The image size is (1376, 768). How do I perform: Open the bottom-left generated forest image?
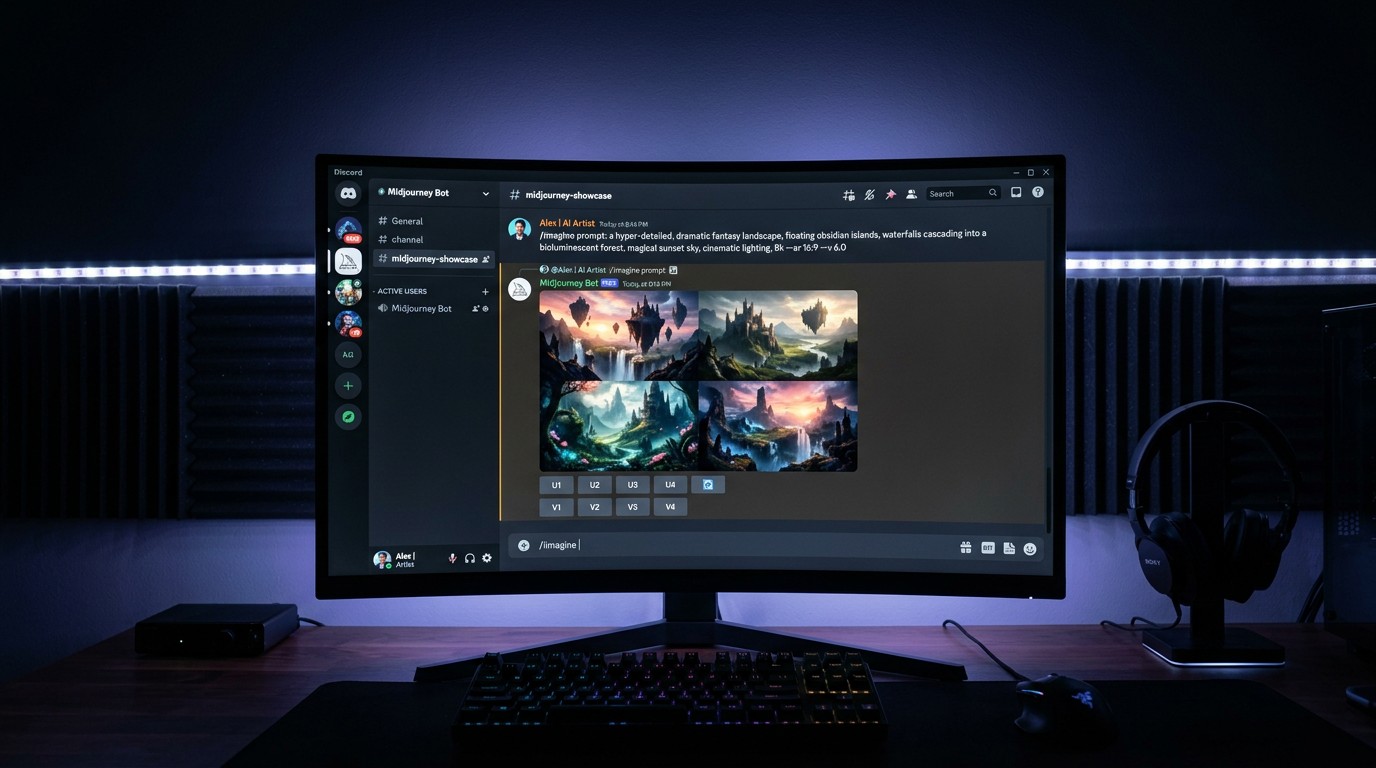pos(618,426)
